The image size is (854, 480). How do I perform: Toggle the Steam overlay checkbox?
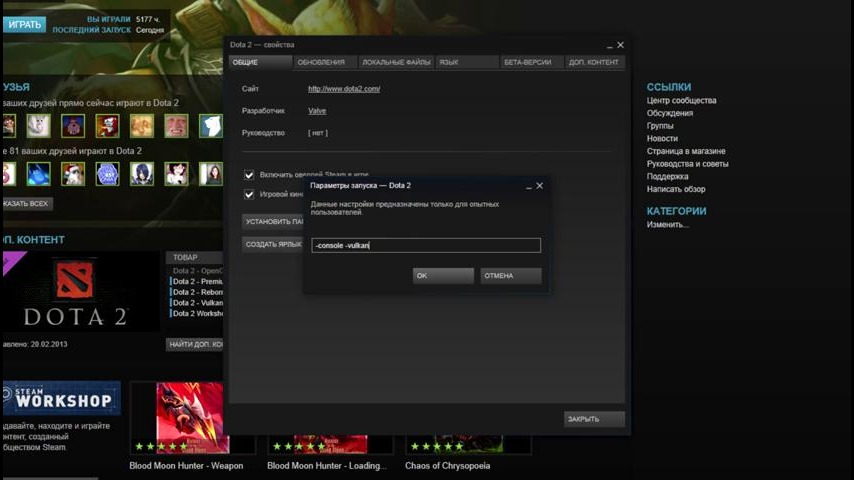click(249, 175)
